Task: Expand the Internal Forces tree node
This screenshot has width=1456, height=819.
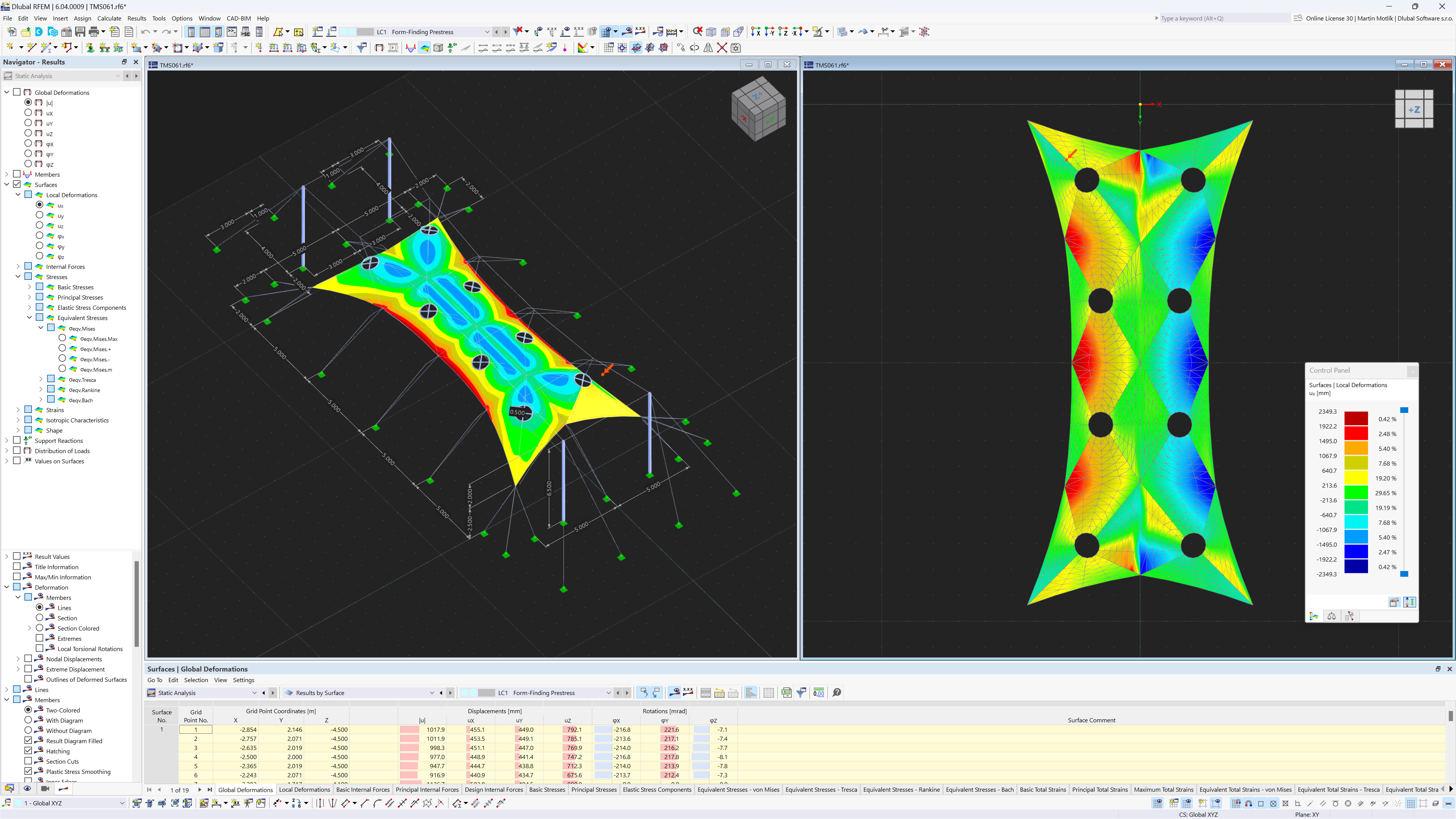Action: pyautogui.click(x=18, y=266)
